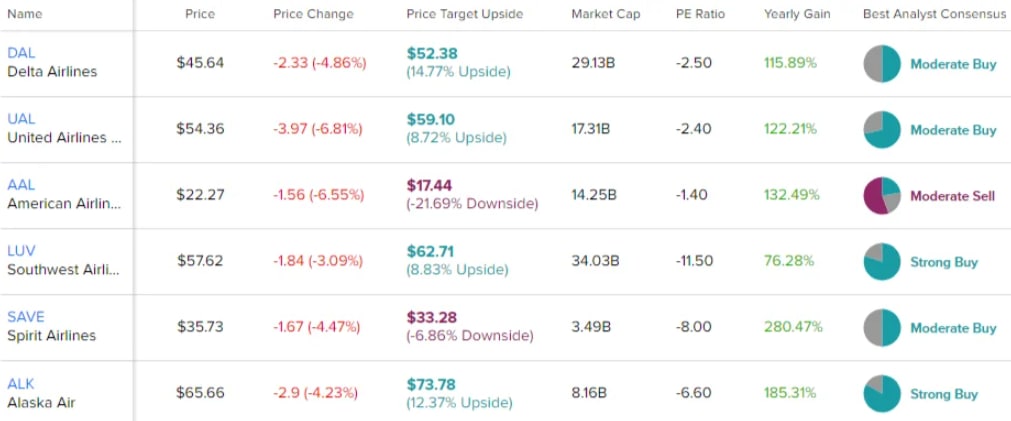Click American Airlines Moderate Sell pie icon

882,196
